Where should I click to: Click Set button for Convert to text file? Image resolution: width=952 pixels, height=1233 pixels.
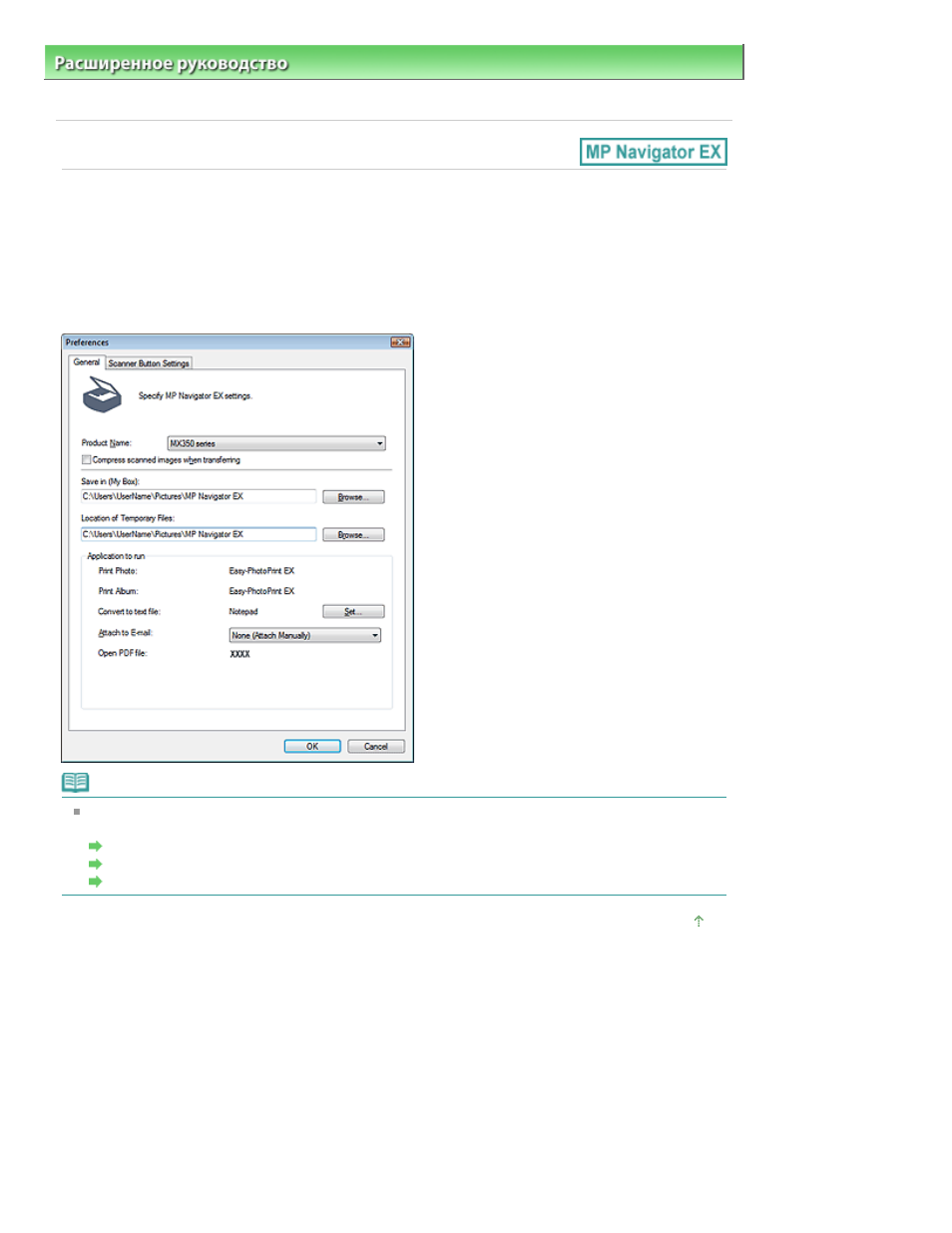[353, 612]
